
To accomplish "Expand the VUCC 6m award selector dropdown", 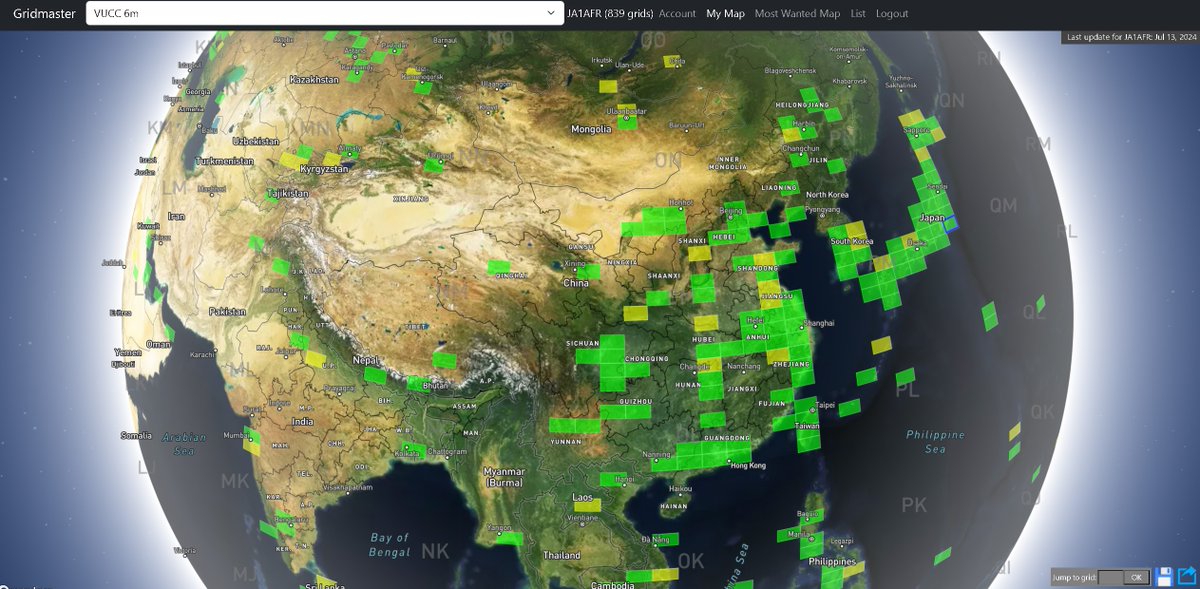I will tap(548, 13).
